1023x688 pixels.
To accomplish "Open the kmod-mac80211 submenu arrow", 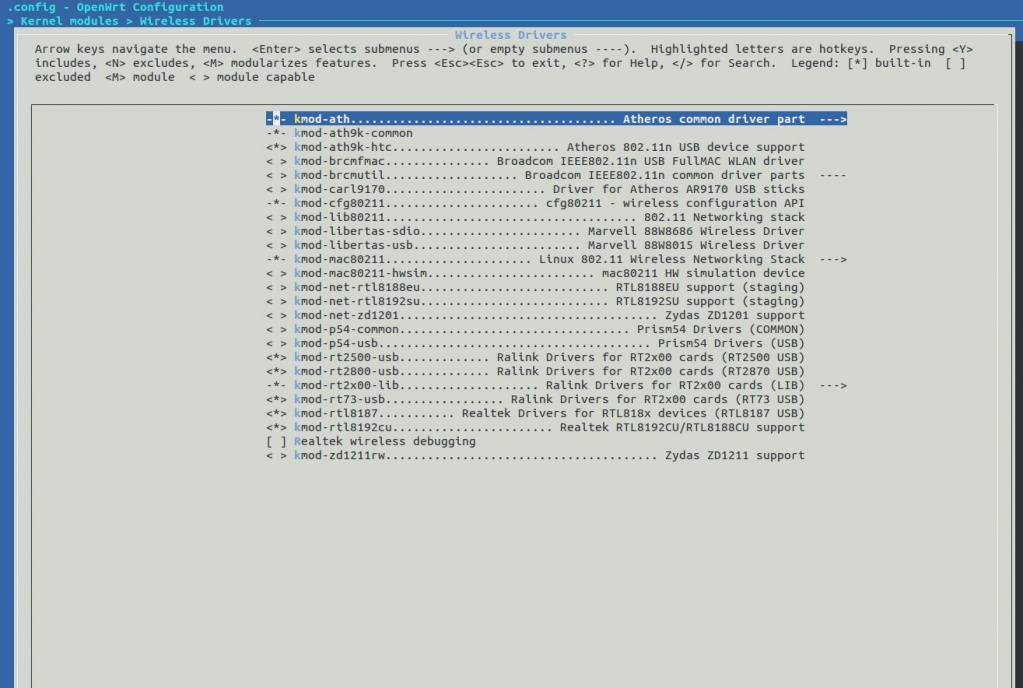I will click(x=833, y=260).
